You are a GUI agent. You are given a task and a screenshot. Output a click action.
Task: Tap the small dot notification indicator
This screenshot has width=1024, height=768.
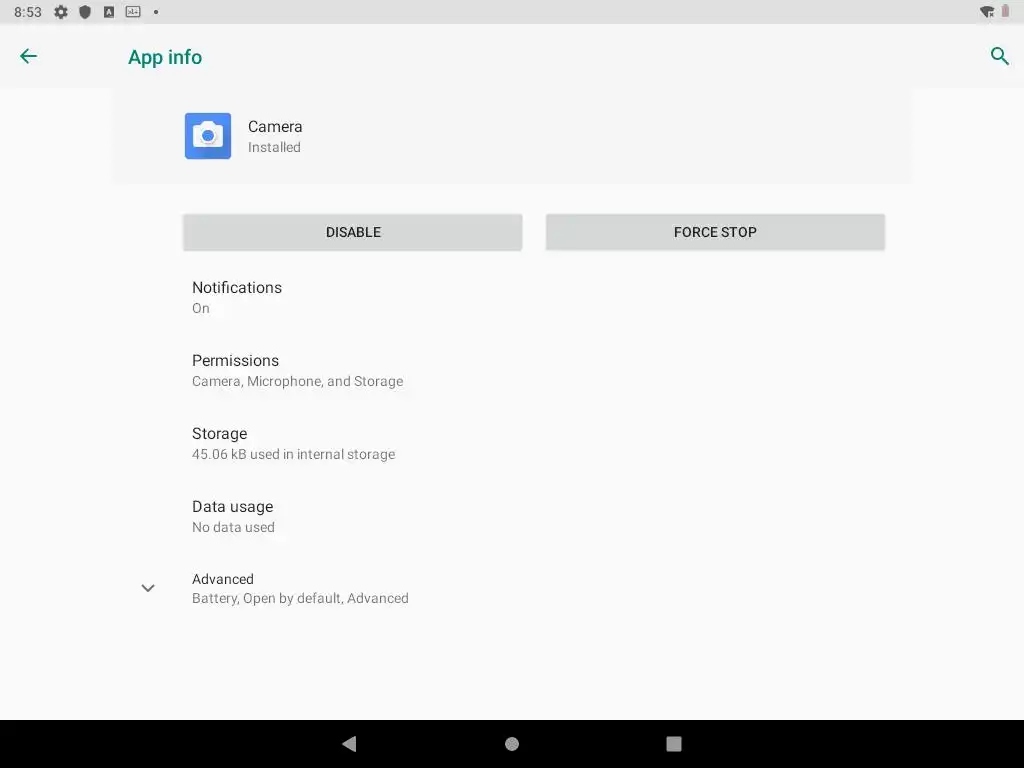pyautogui.click(x=156, y=12)
